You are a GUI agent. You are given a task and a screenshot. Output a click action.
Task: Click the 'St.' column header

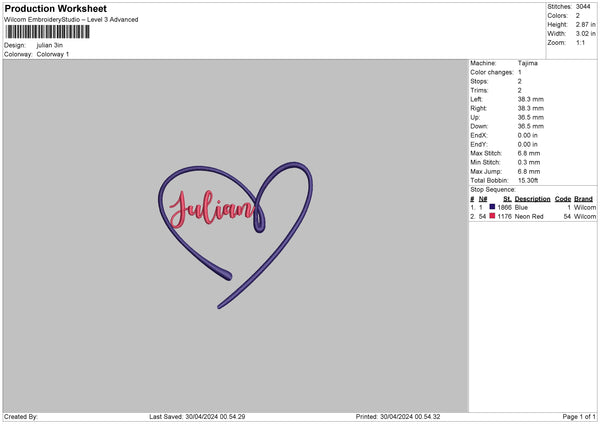(x=507, y=199)
